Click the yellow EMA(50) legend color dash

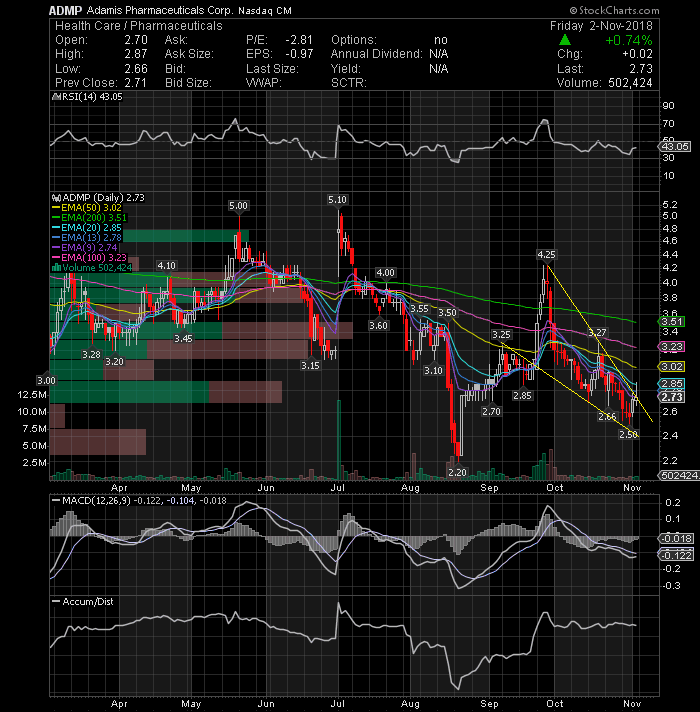pos(56,208)
